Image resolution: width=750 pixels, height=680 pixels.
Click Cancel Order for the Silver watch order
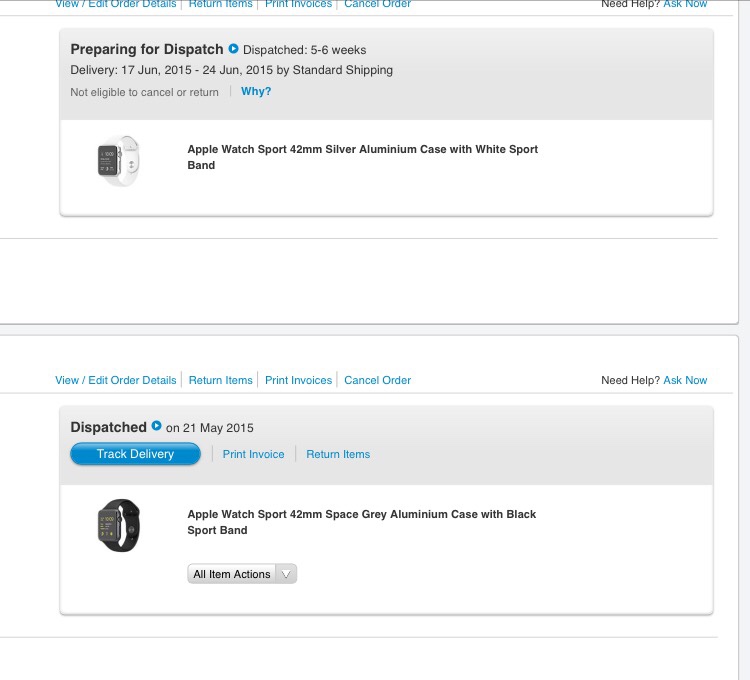tap(377, 4)
